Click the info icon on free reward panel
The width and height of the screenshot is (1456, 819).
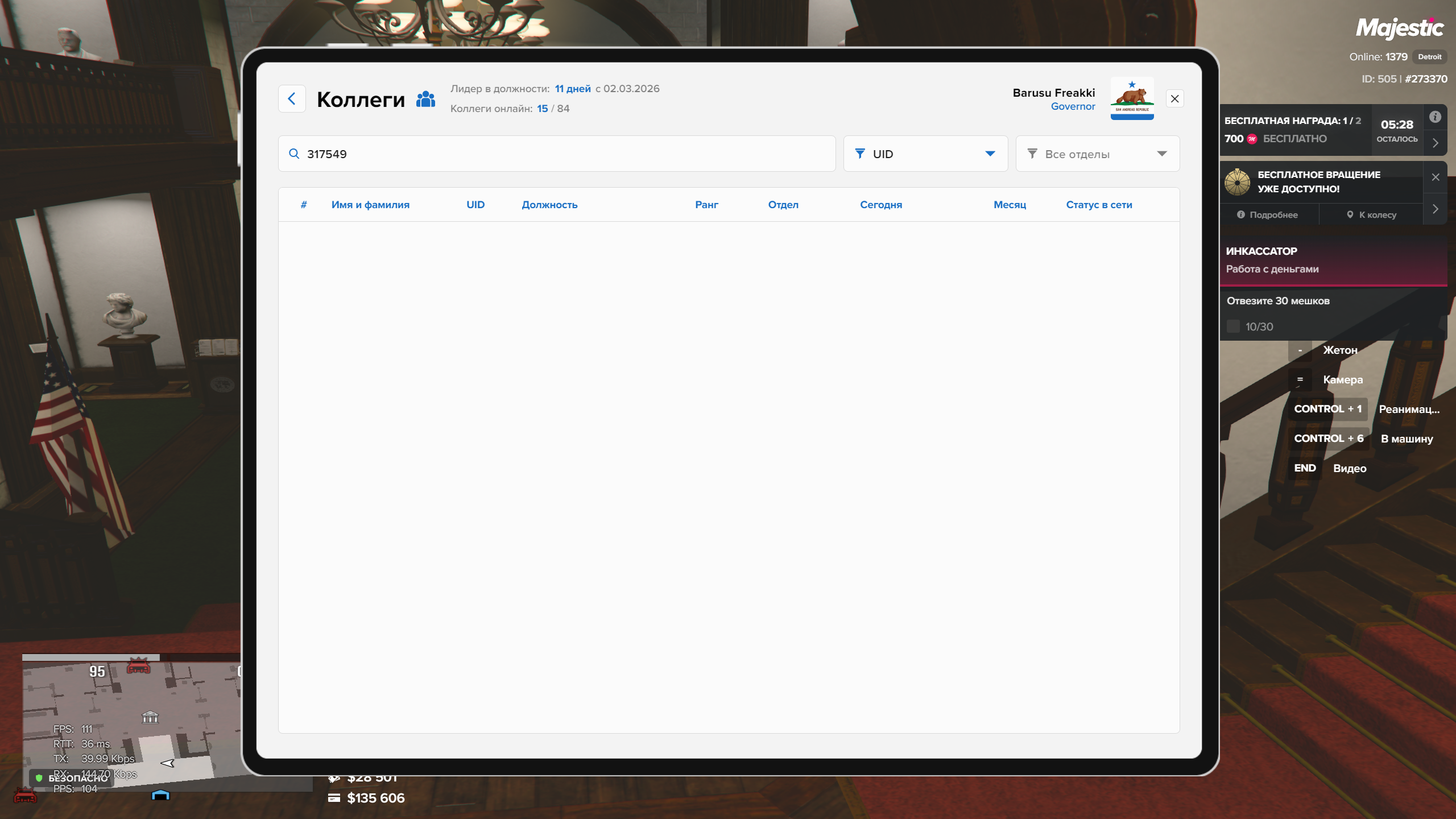click(x=1435, y=117)
